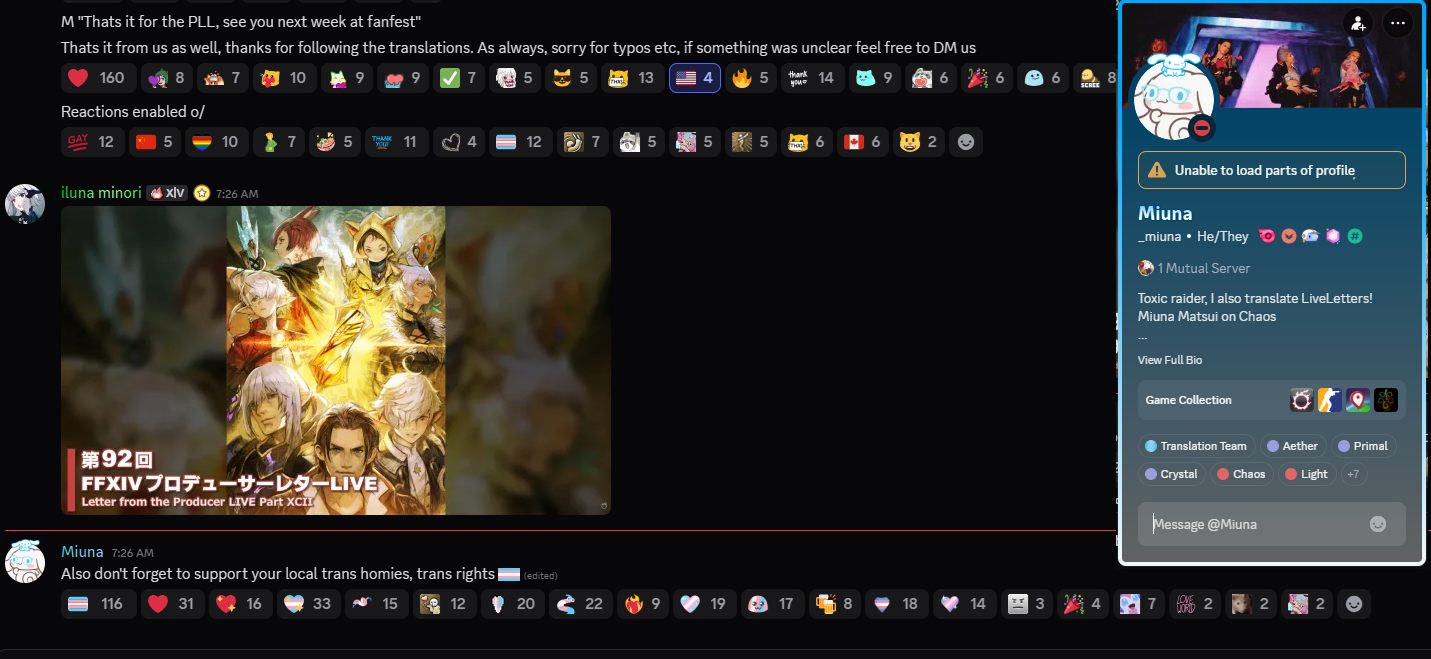This screenshot has width=1431, height=659.
Task: Toggle the rainbow pride heart reaction with 10
Action: 215,142
